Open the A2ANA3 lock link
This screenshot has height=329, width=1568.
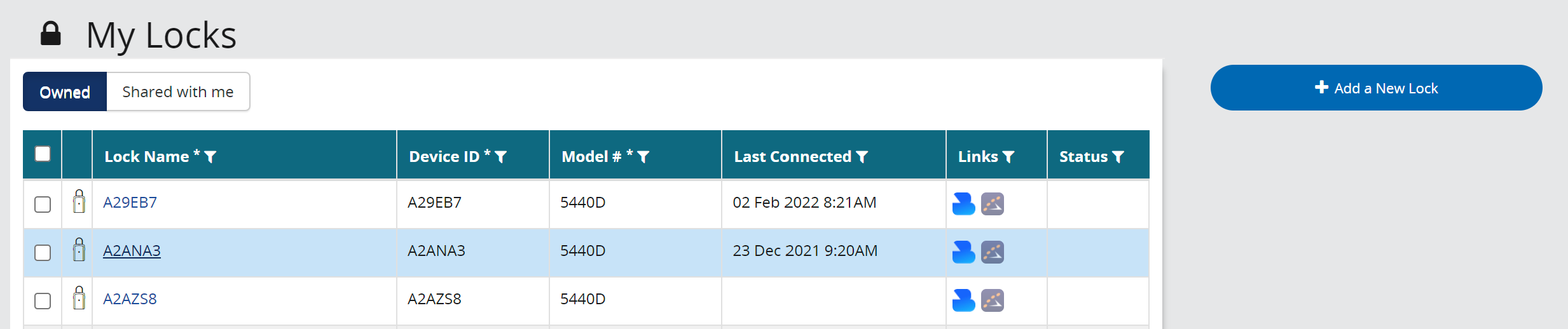[132, 251]
